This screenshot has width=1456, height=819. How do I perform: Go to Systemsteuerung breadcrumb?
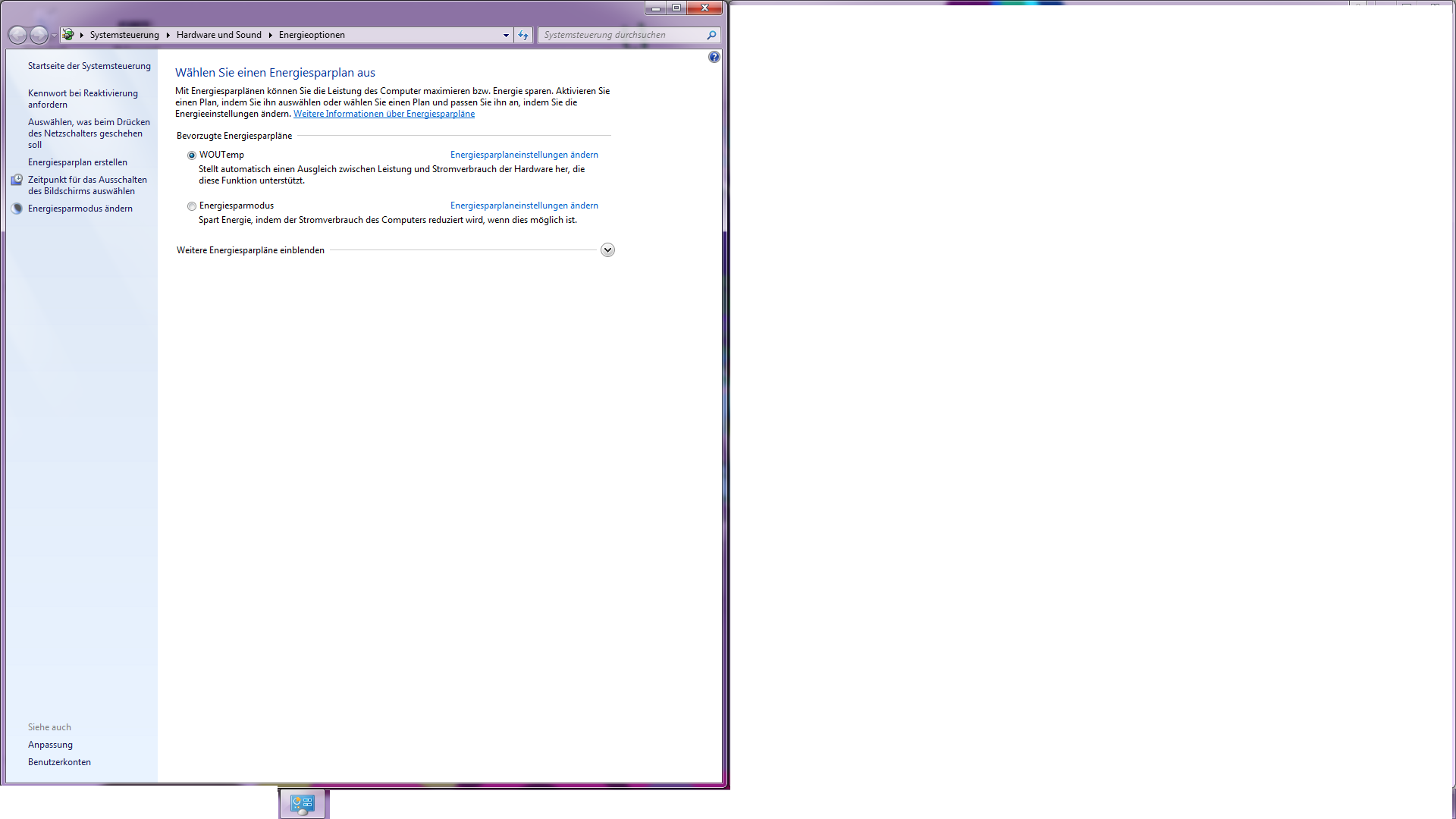coord(124,35)
